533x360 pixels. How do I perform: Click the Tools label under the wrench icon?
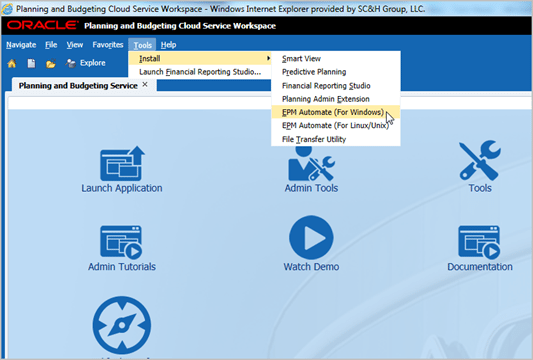tap(480, 188)
